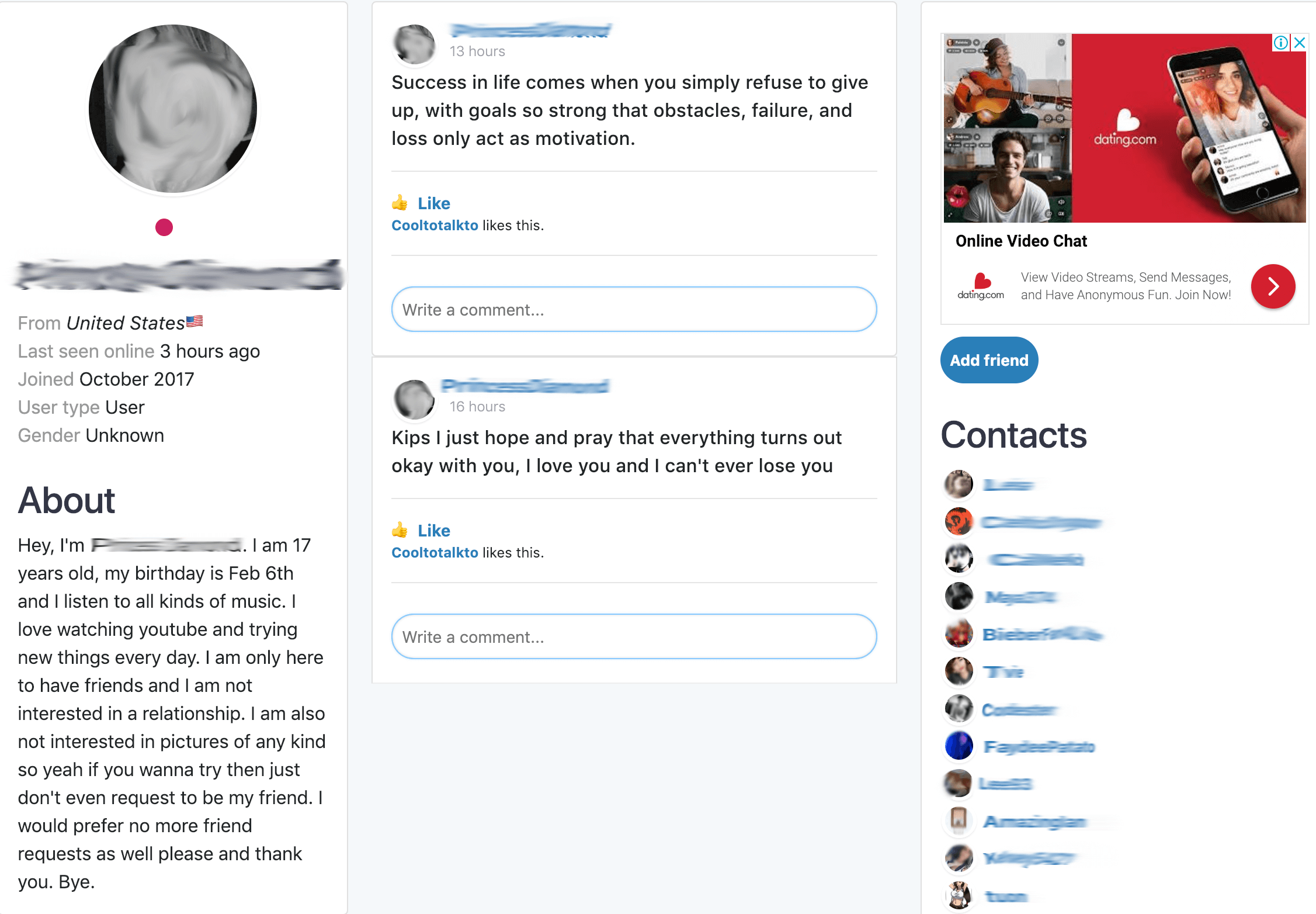This screenshot has height=914, width=1316.
Task: Focus comment field under the 13 hours post
Action: pyautogui.click(x=634, y=310)
